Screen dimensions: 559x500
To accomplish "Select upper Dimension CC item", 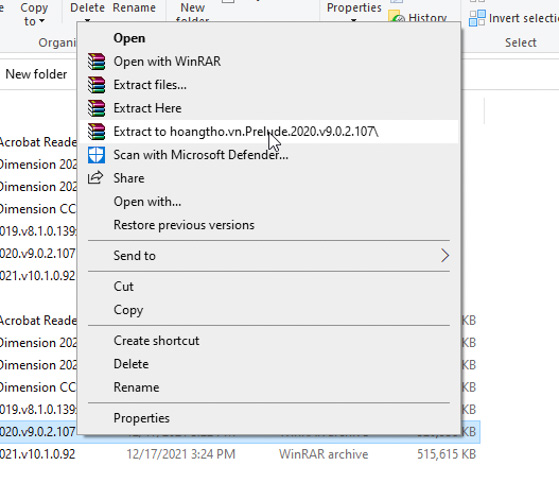I will point(38,208).
